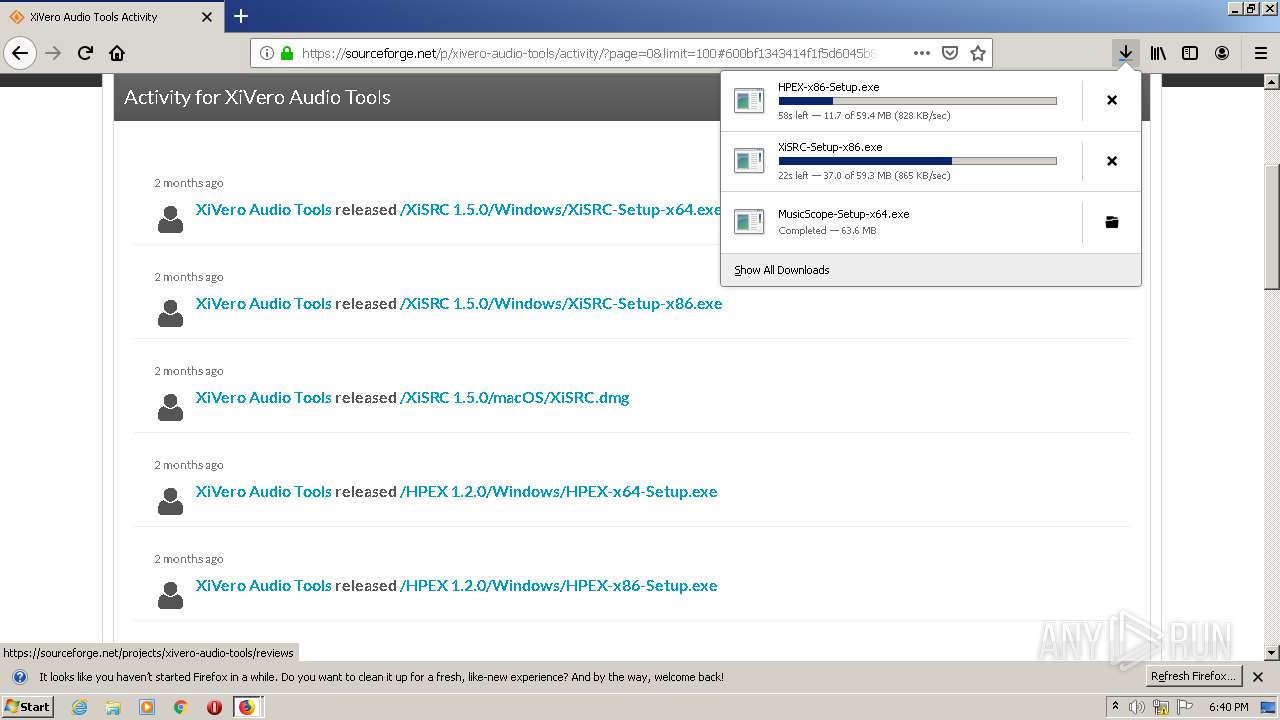This screenshot has width=1280, height=720.
Task: Open folder containing MusicScope-Setup-x64.exe
Action: click(1111, 222)
